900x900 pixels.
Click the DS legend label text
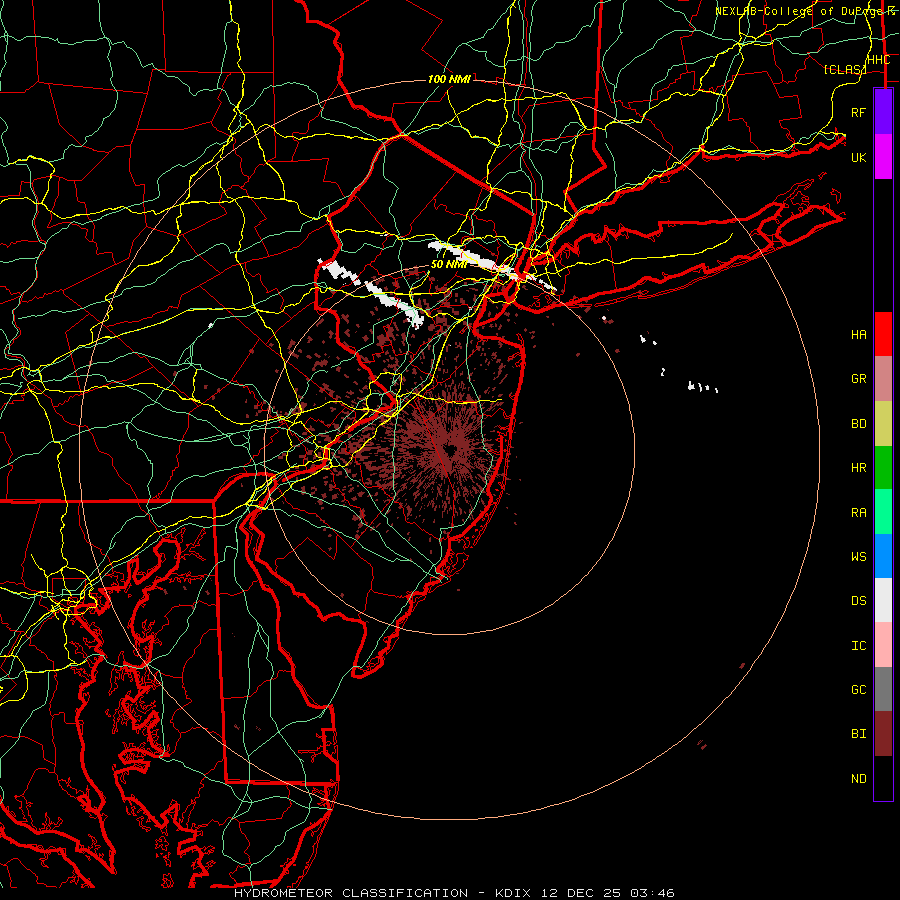858,601
